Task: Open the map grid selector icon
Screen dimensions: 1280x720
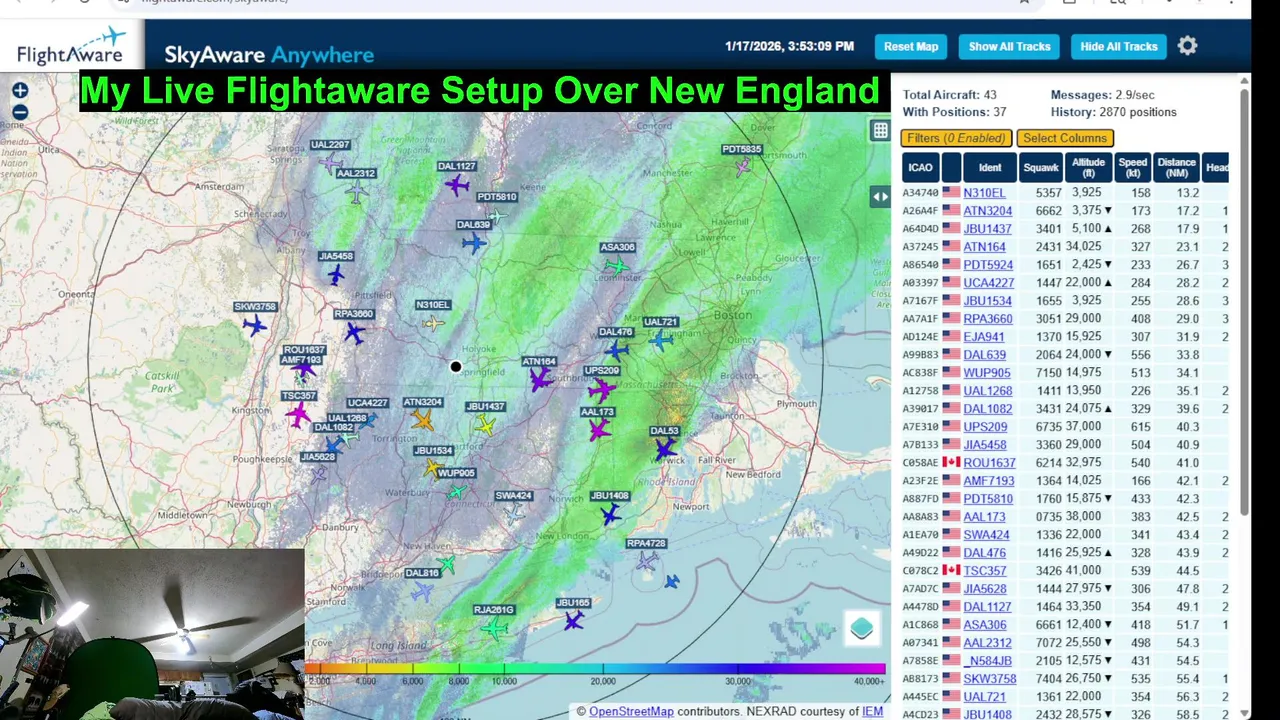Action: click(880, 130)
